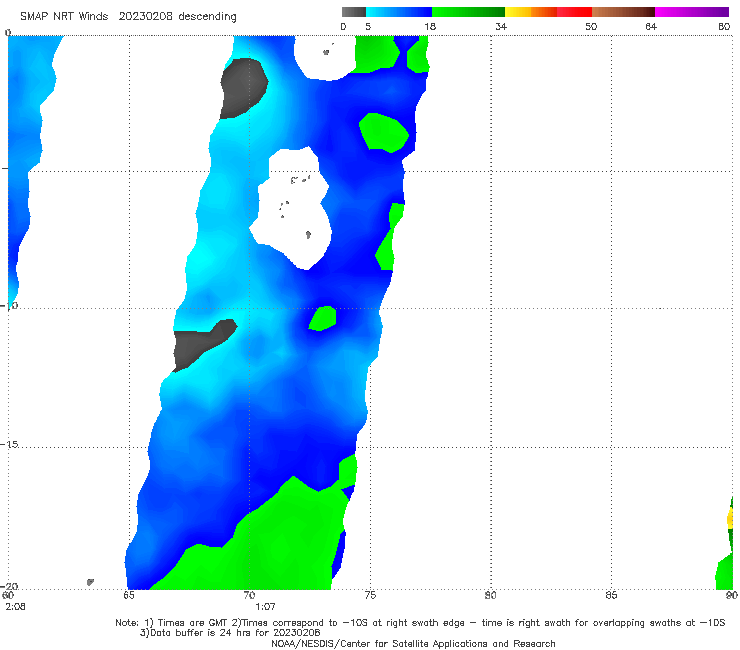Image resolution: width=740 pixels, height=650 pixels.
Task: Click the 'Note: 1) Times are GMT' line
Action: 420,623
